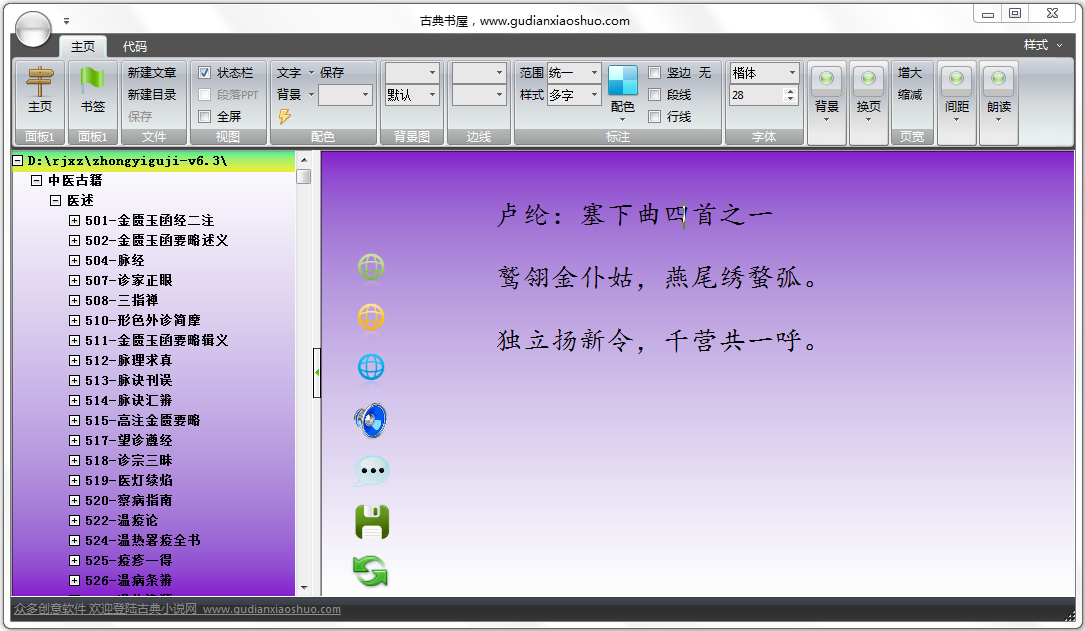Select 510-形色外诊简摩 tree item

(x=143, y=321)
